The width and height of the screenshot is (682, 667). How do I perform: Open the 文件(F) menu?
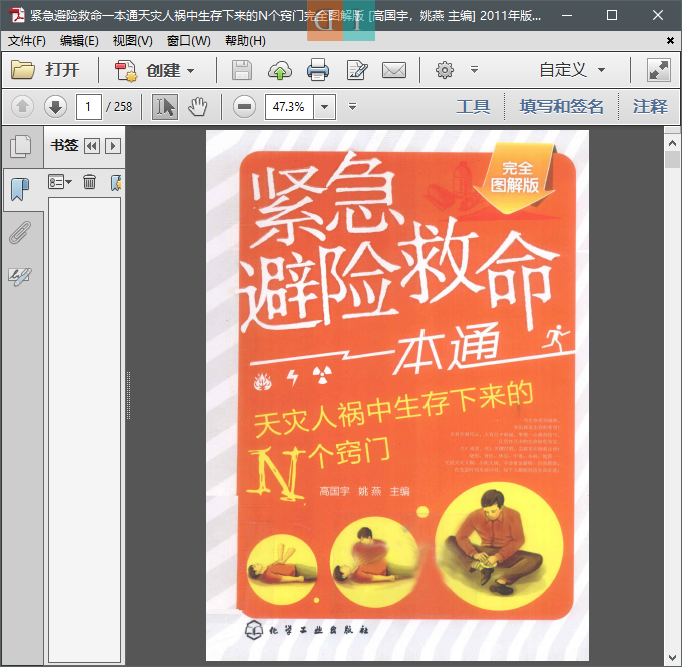(27, 41)
